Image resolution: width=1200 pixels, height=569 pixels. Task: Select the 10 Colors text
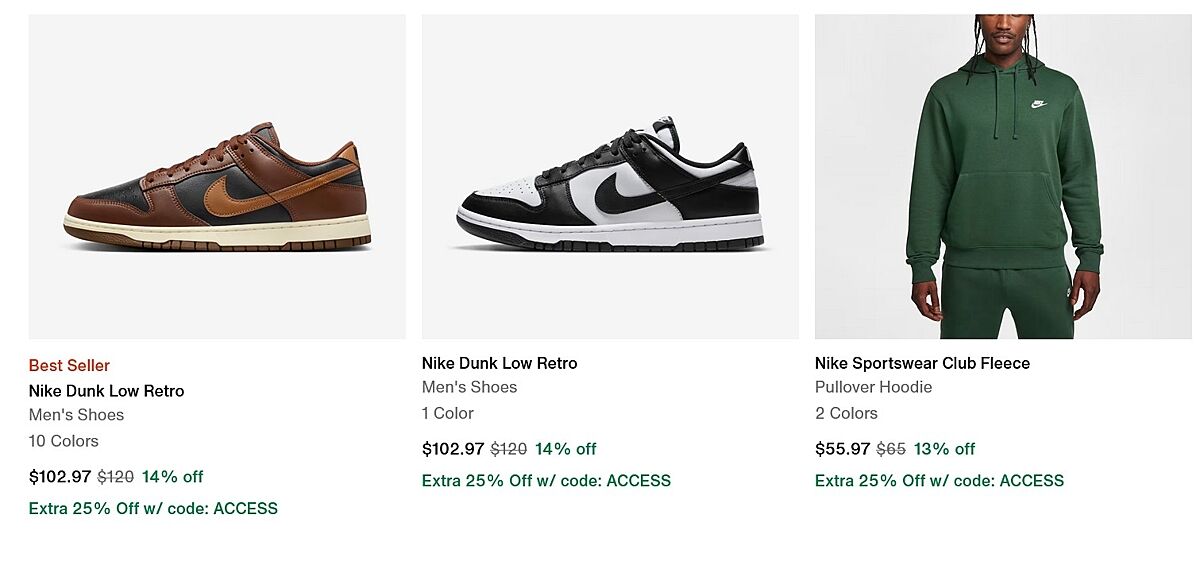pos(63,441)
